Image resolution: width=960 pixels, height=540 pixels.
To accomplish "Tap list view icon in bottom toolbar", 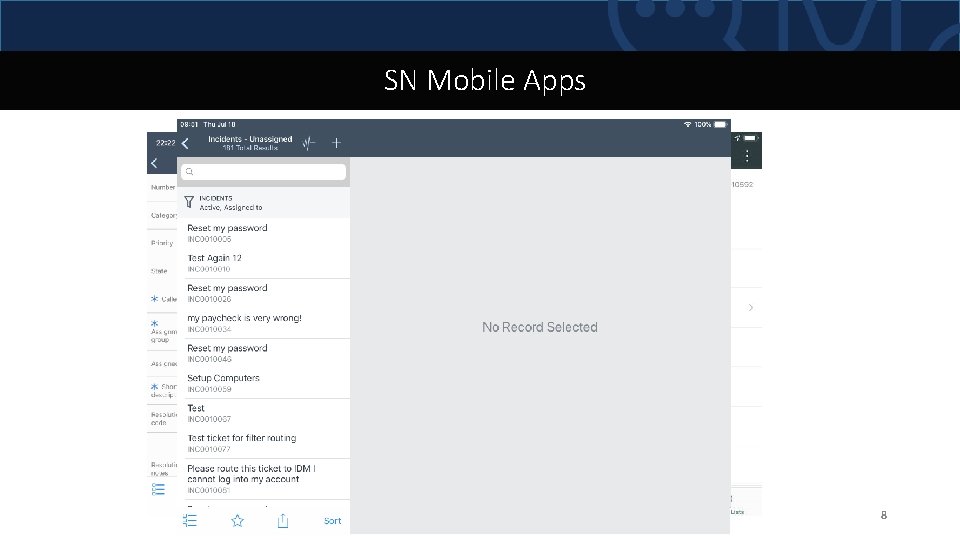I will pyautogui.click(x=190, y=521).
